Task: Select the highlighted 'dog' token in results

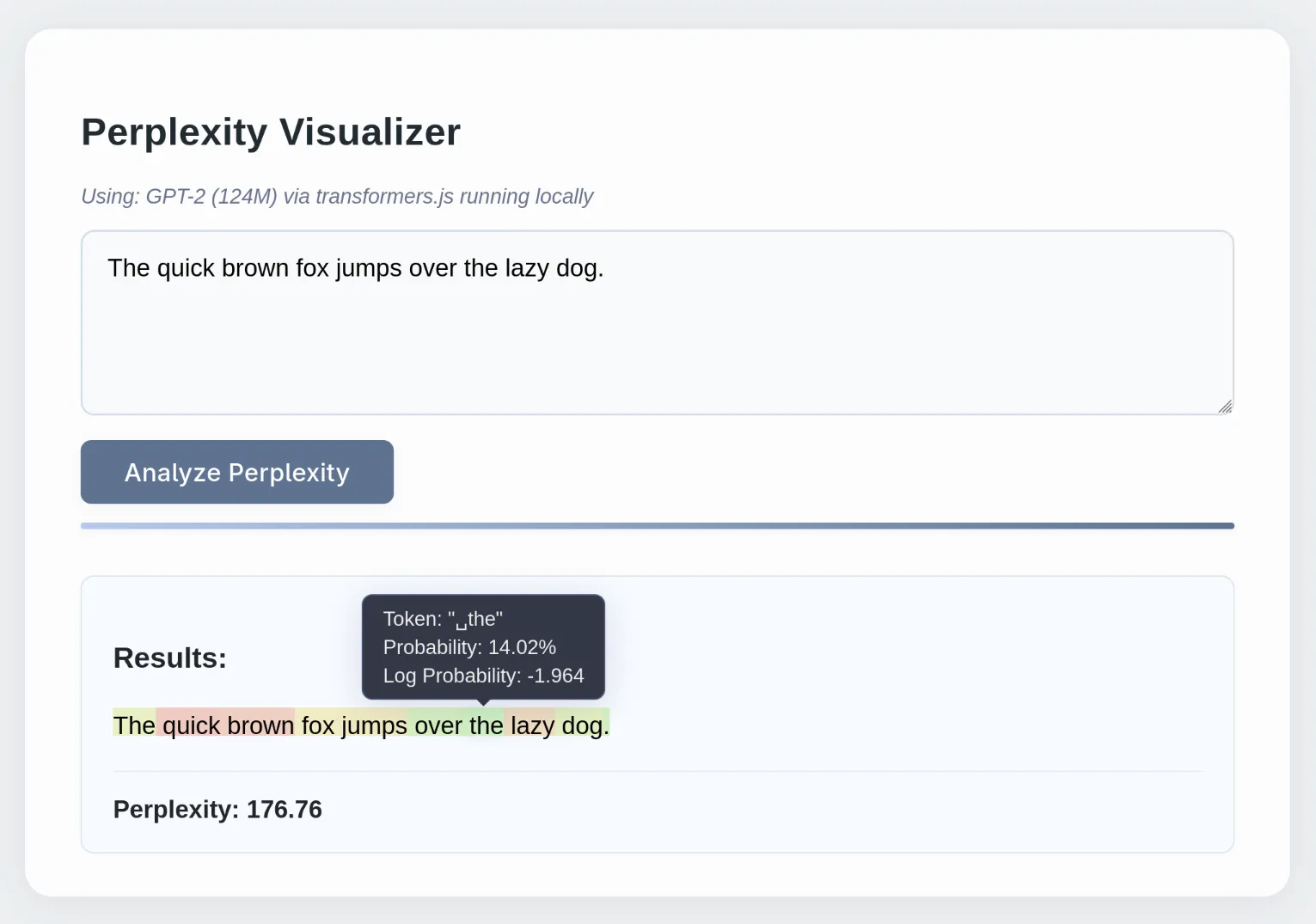Action: [581, 725]
